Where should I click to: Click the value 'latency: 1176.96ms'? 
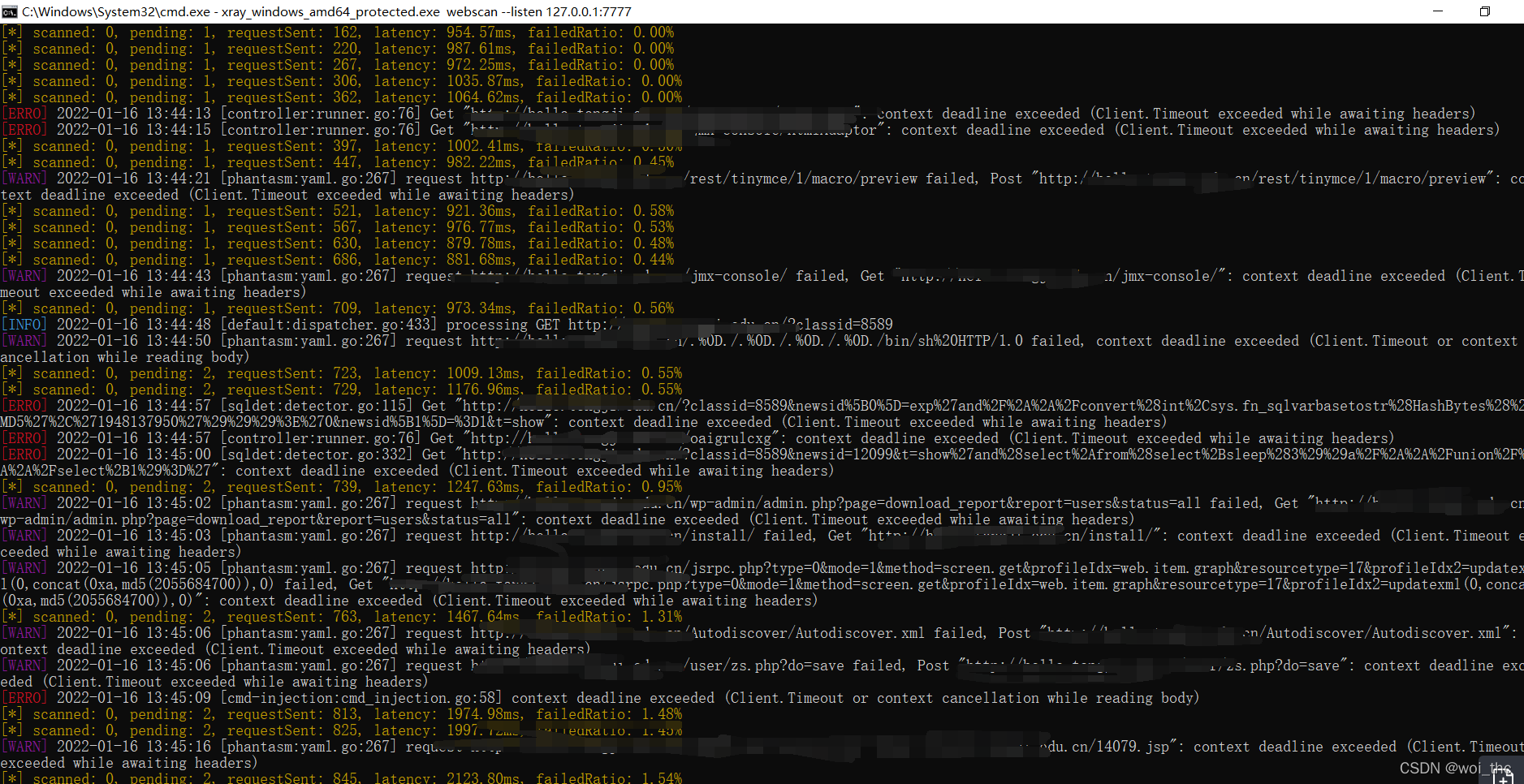coord(447,390)
